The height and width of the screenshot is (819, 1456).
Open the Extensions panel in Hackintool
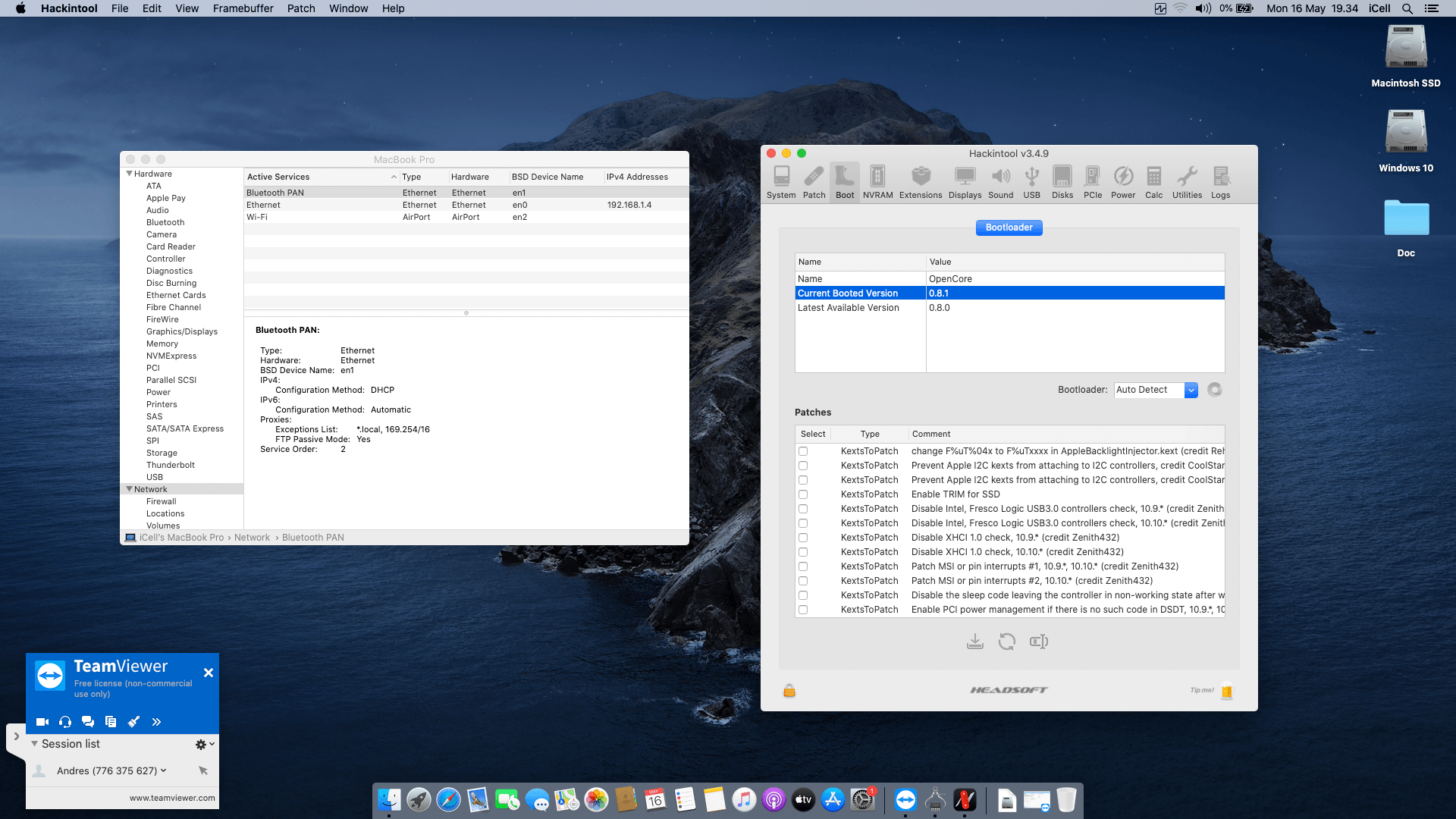coord(920,180)
